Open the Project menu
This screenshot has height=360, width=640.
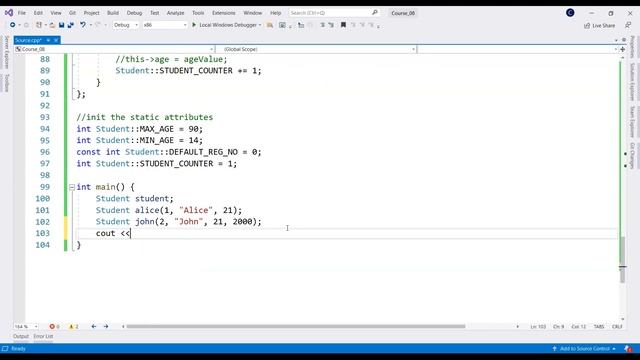click(x=91, y=13)
